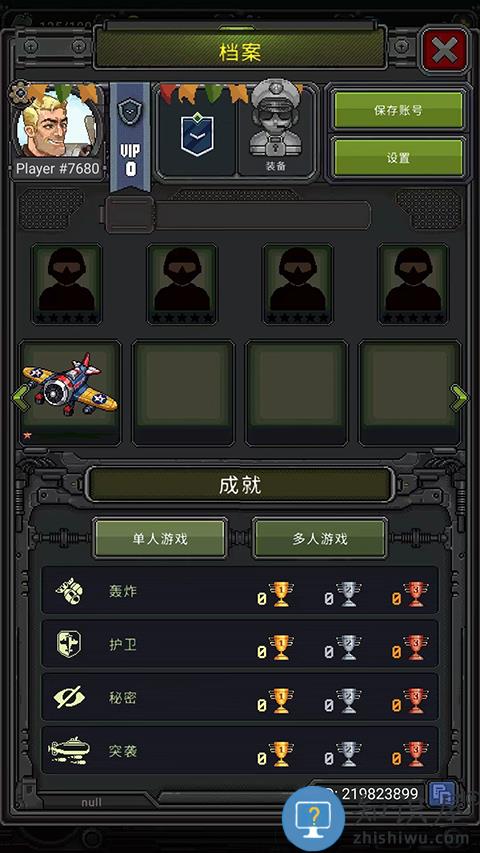Viewport: 480px width, 853px height.
Task: Show previous planes with left green chevron
Action: (x=19, y=398)
